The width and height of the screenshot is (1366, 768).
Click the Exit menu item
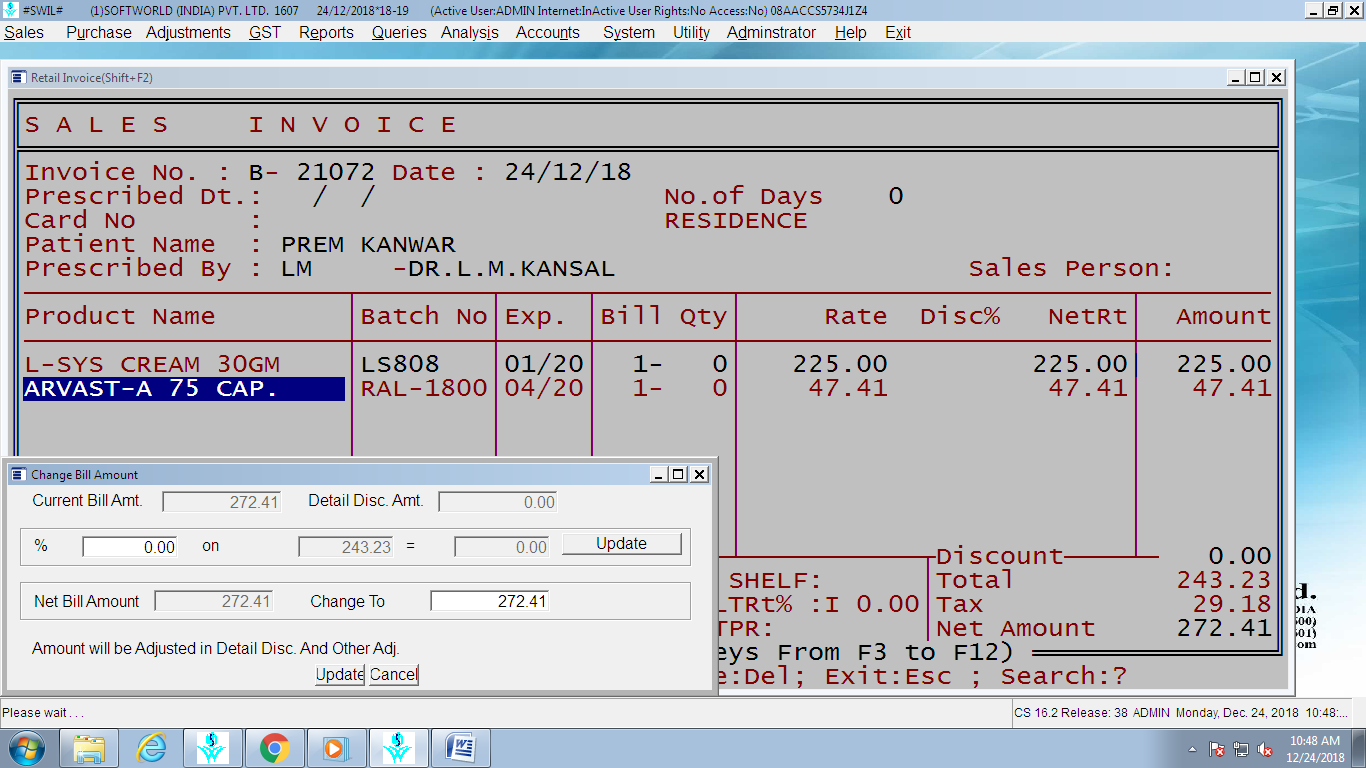pyautogui.click(x=898, y=32)
